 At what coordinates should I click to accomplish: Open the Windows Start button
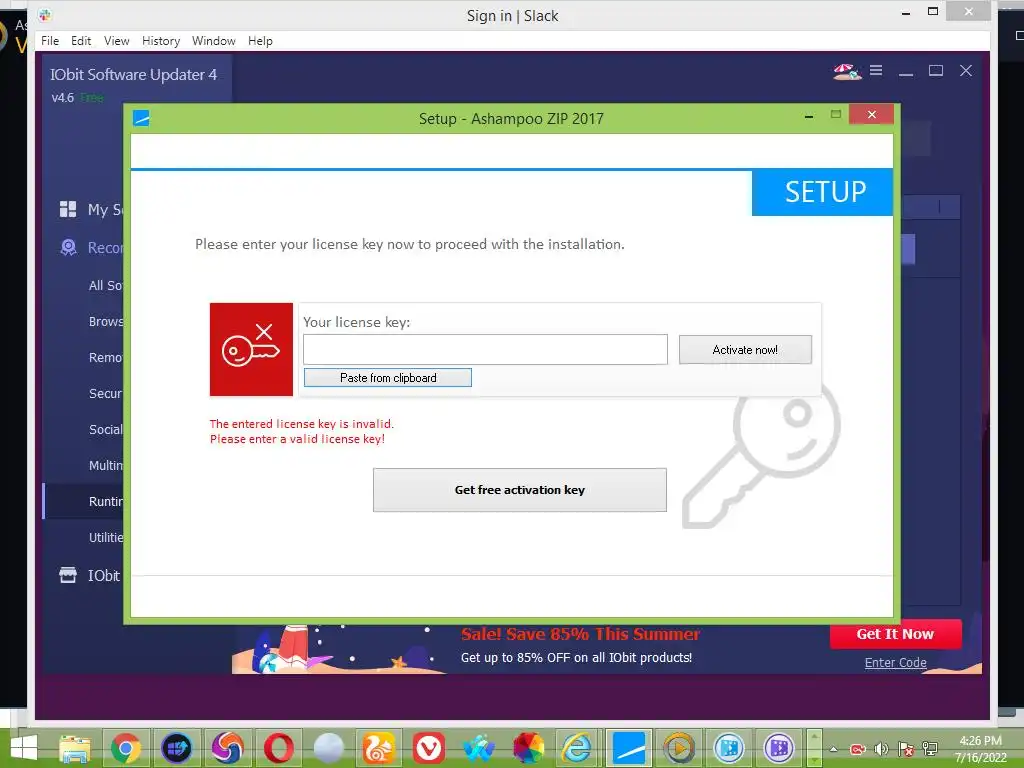(x=24, y=748)
